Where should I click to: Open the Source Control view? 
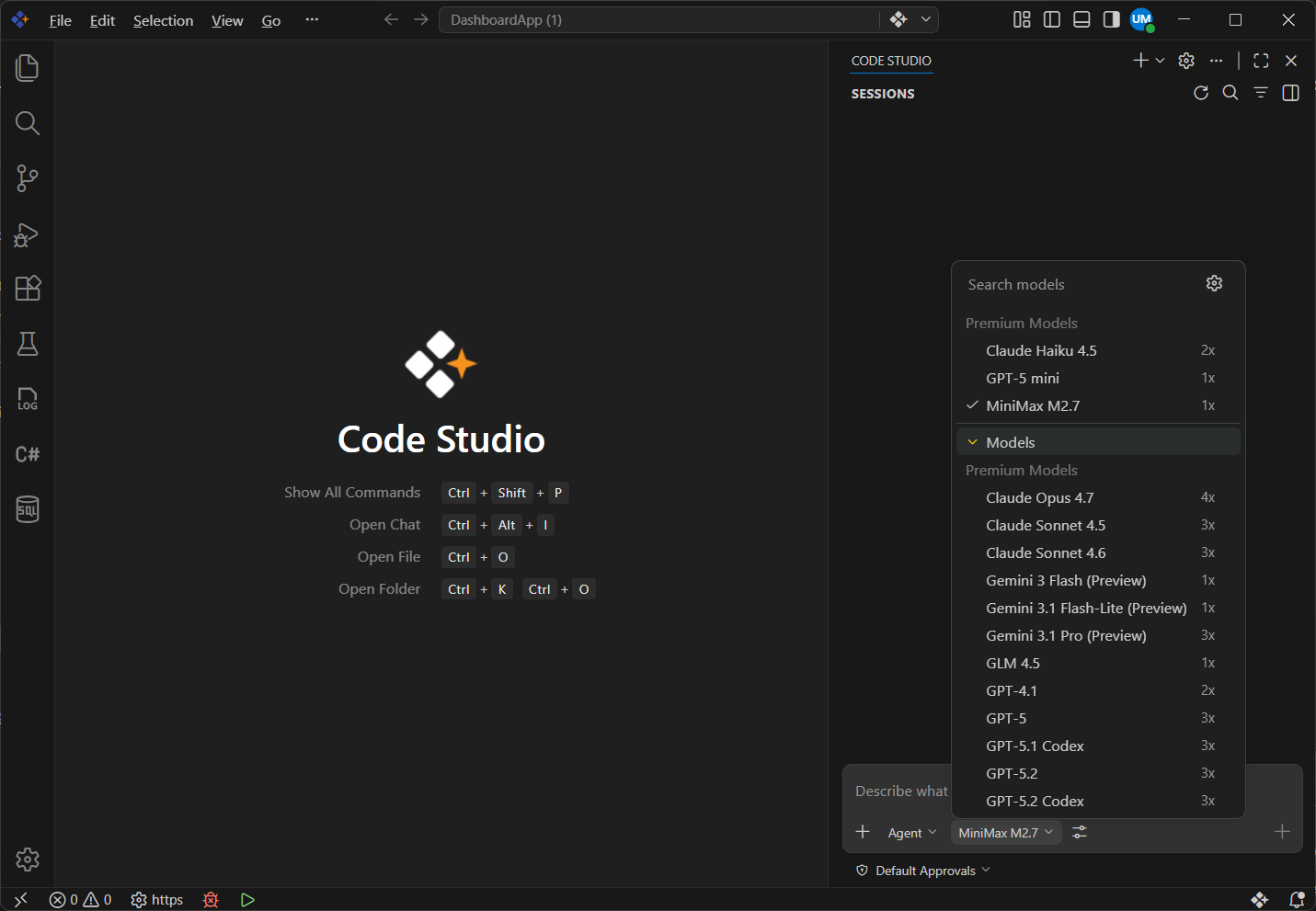(28, 178)
